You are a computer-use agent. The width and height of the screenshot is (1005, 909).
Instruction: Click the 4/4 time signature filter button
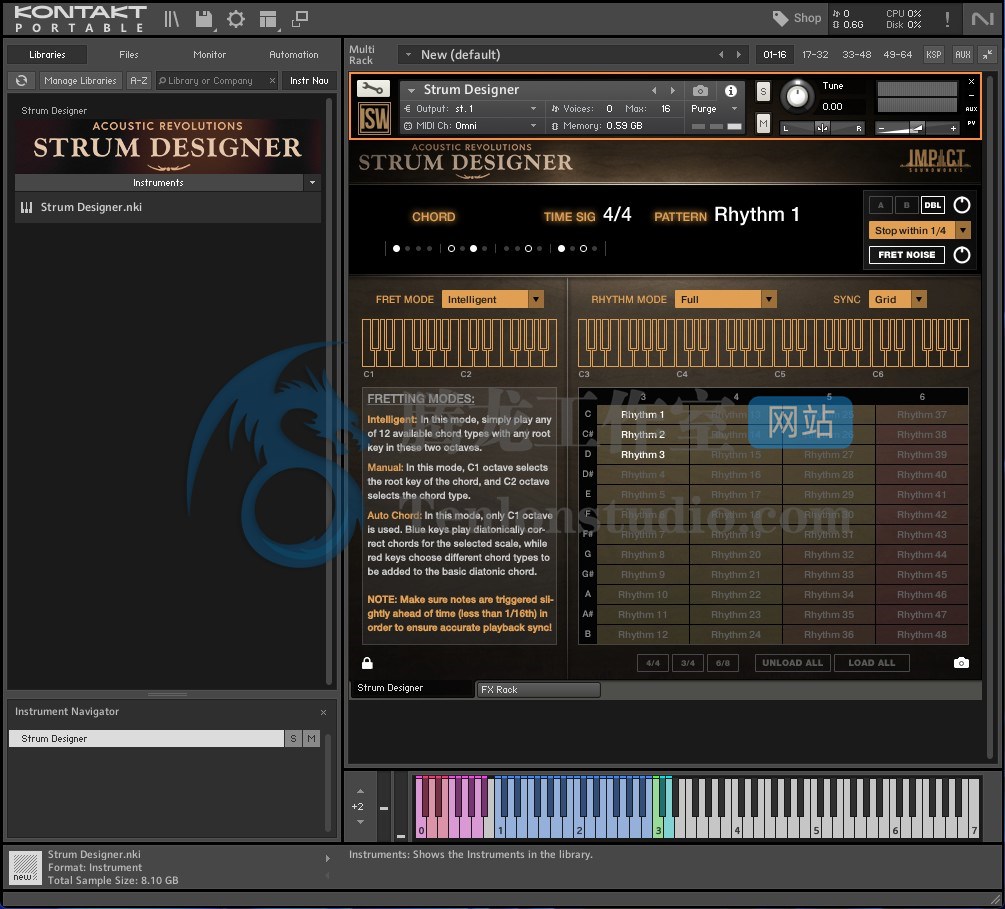coord(652,663)
